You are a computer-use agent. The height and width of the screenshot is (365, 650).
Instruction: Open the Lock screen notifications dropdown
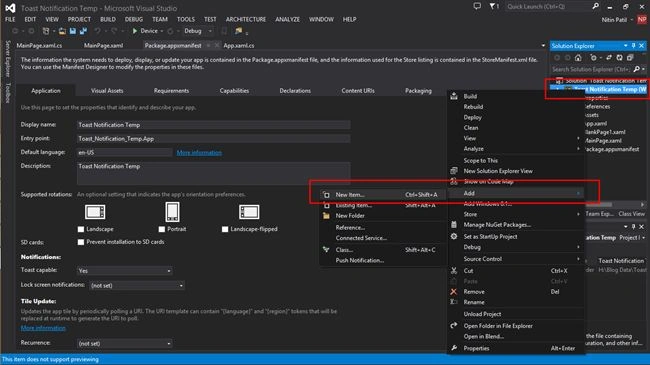pyautogui.click(x=181, y=285)
